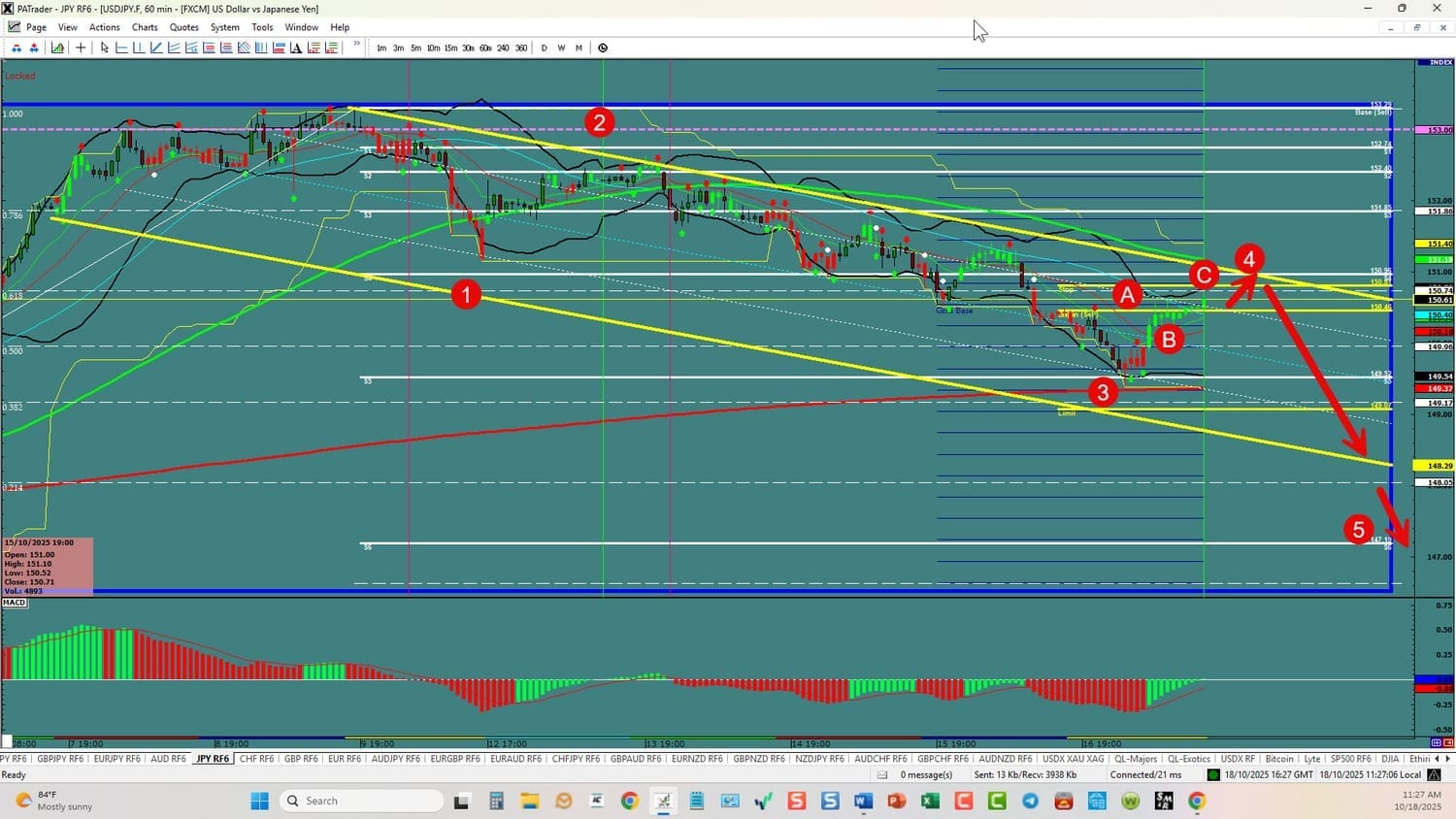Click the Windows taskbar Search box
This screenshot has width=1456, height=819.
point(361,801)
